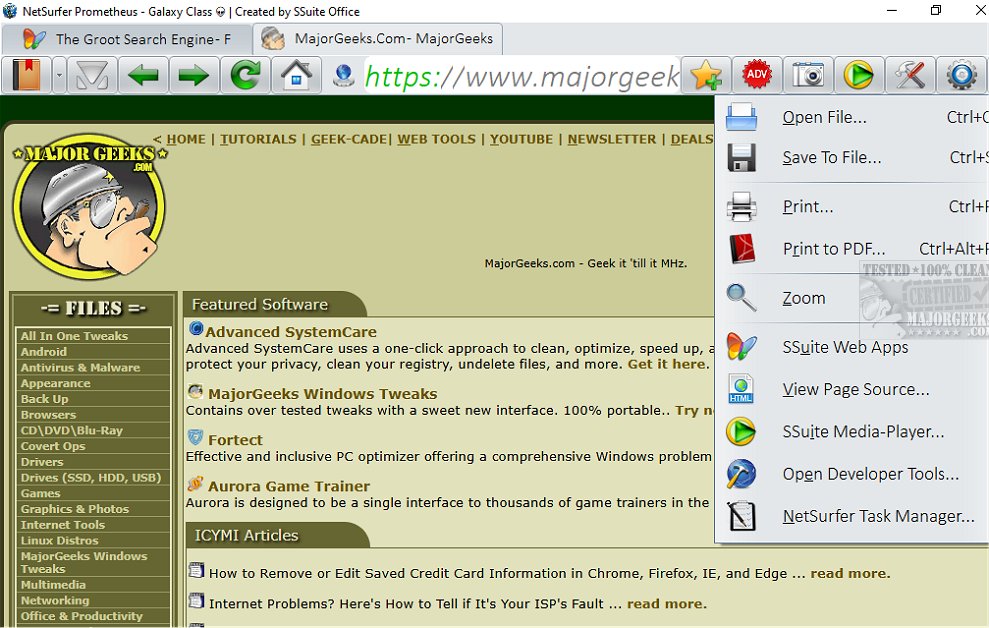
Task: Open the bookmarks book icon
Action: pos(26,75)
